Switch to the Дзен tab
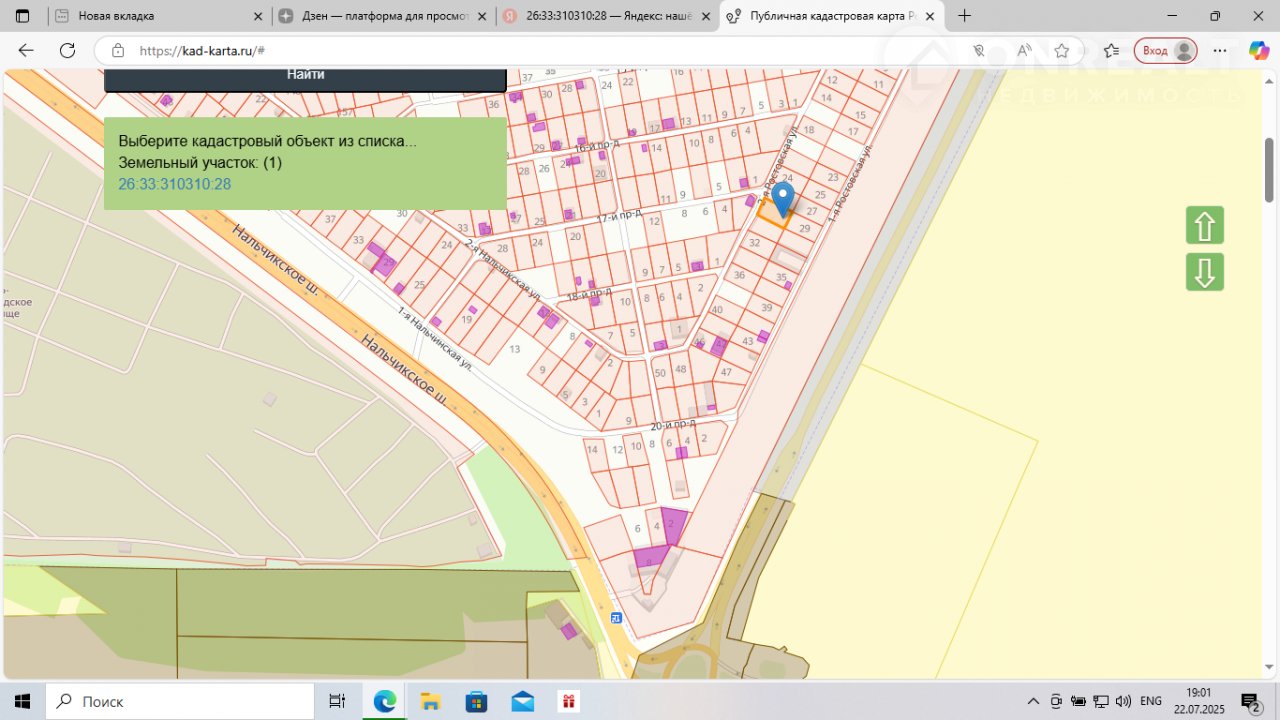Image resolution: width=1280 pixels, height=720 pixels. pyautogui.click(x=385, y=16)
